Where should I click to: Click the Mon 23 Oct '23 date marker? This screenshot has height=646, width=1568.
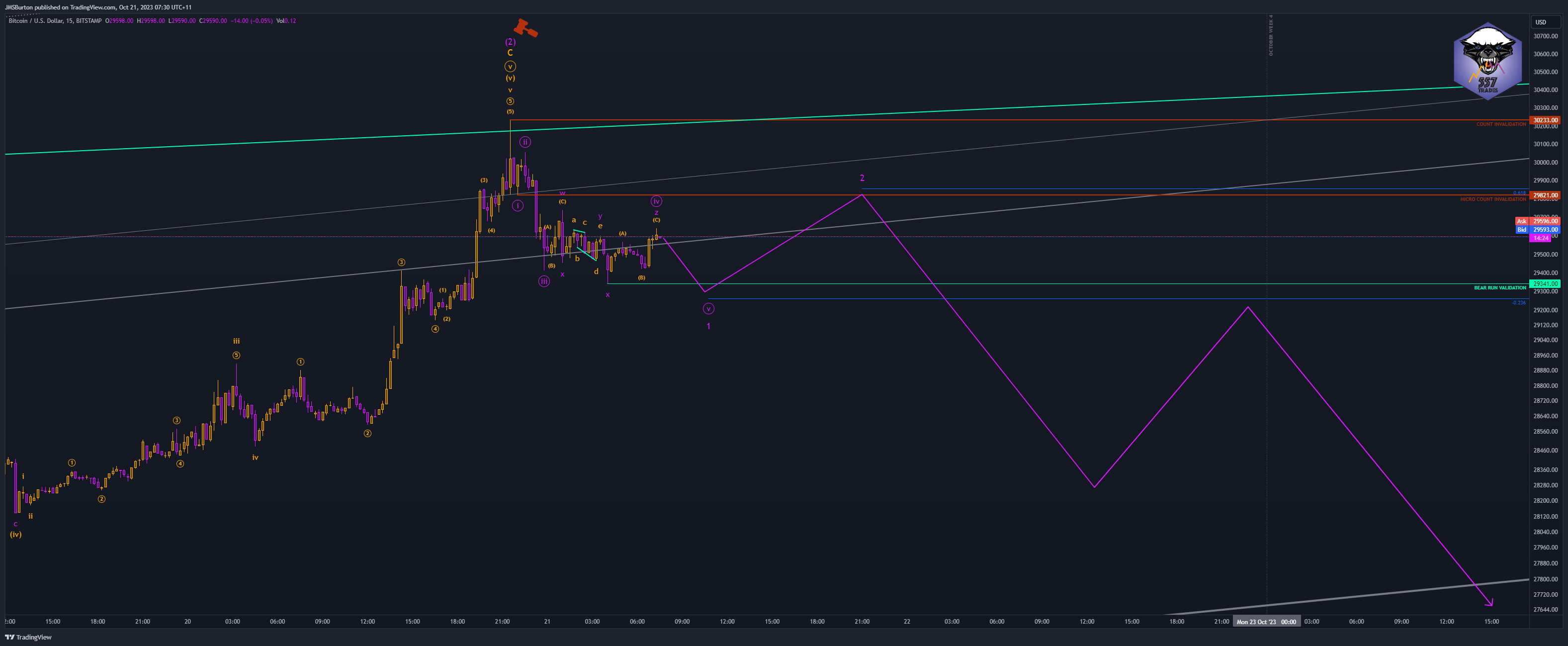click(1267, 622)
